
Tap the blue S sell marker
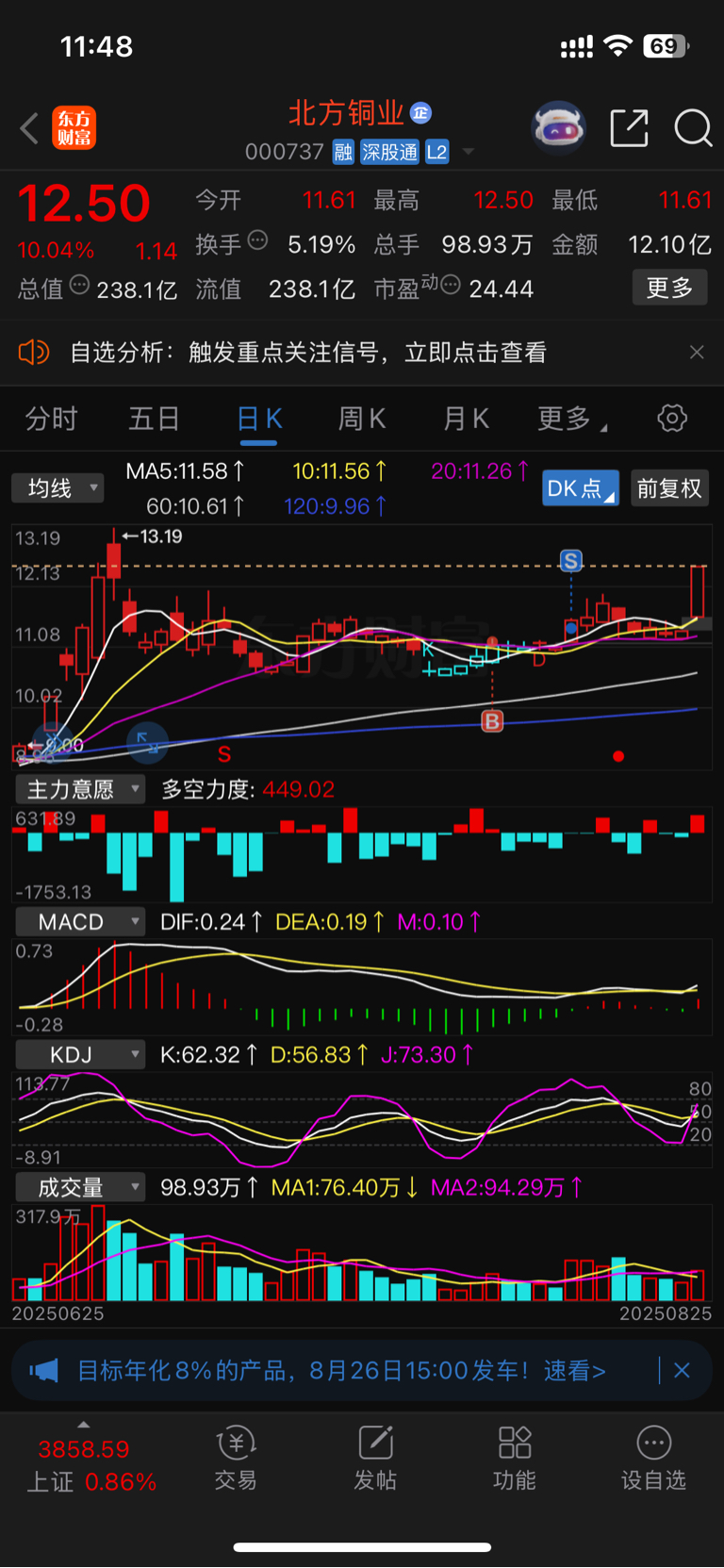[x=570, y=562]
